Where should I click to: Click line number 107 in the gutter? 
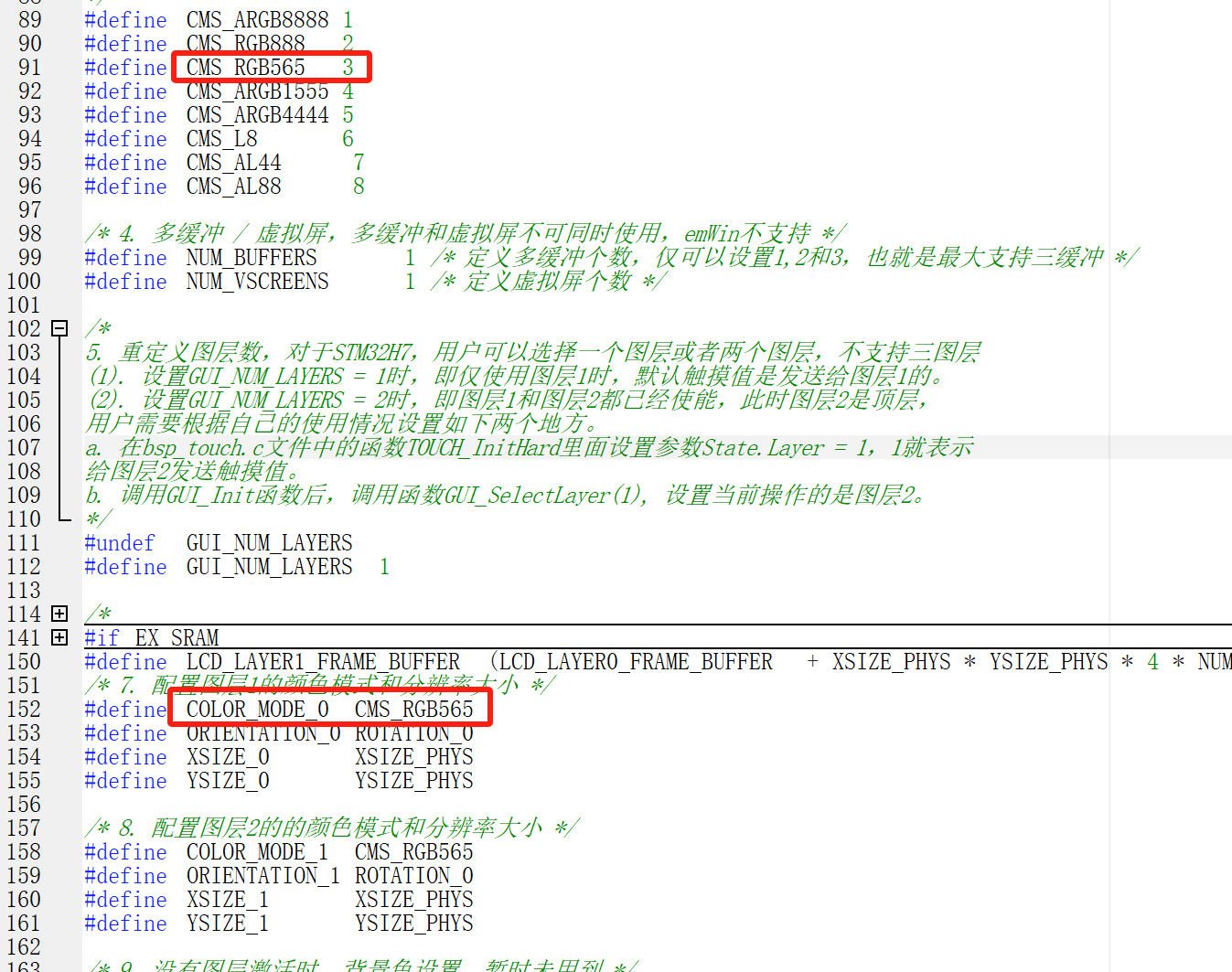[24, 448]
